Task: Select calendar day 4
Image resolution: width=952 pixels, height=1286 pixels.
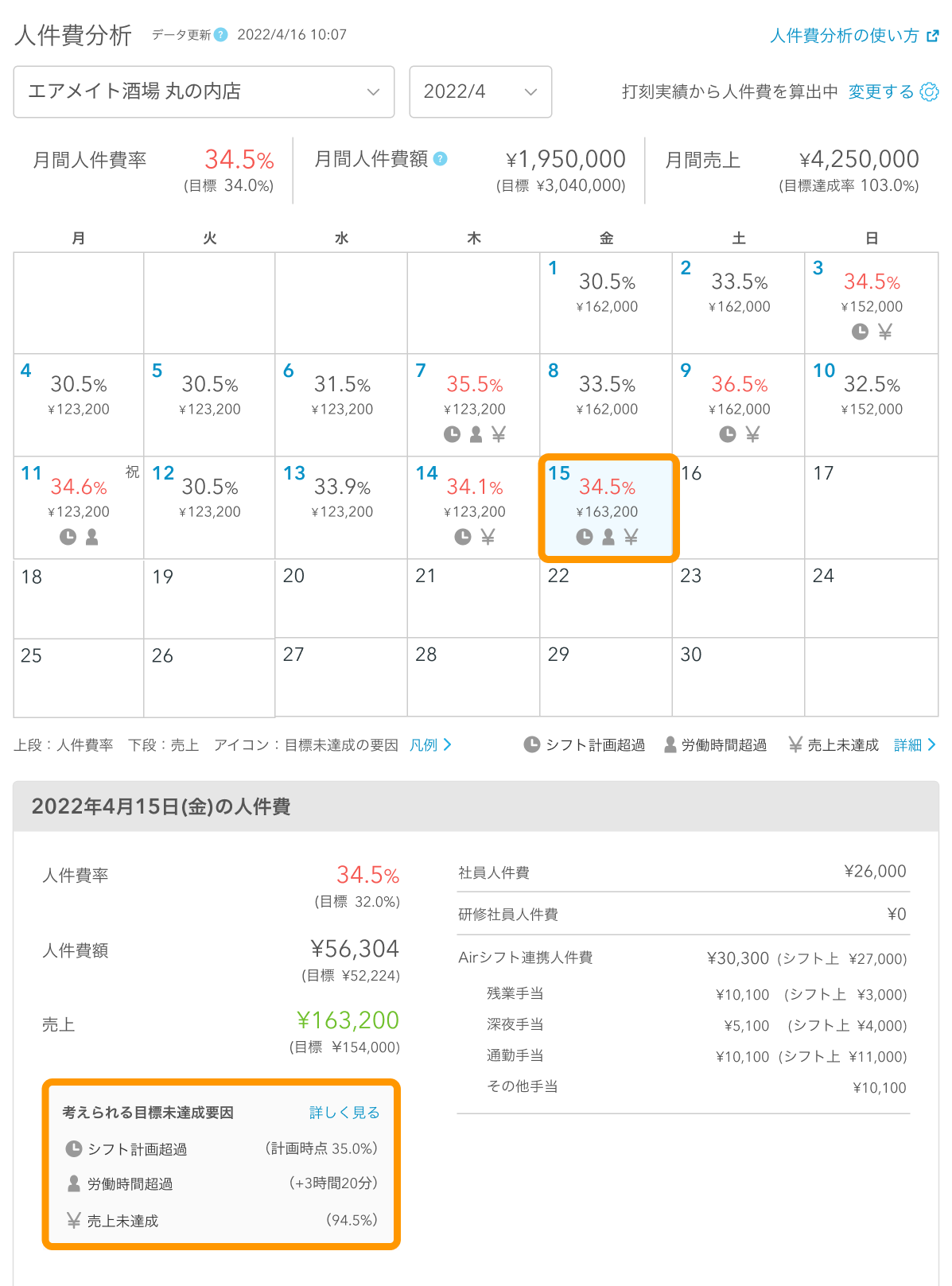Action: click(x=79, y=406)
